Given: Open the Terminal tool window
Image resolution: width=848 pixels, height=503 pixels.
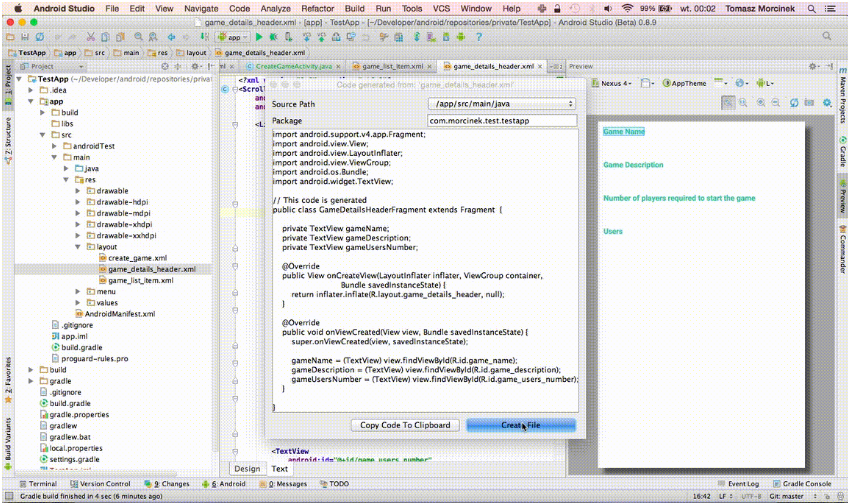Looking at the screenshot, I should 38,484.
